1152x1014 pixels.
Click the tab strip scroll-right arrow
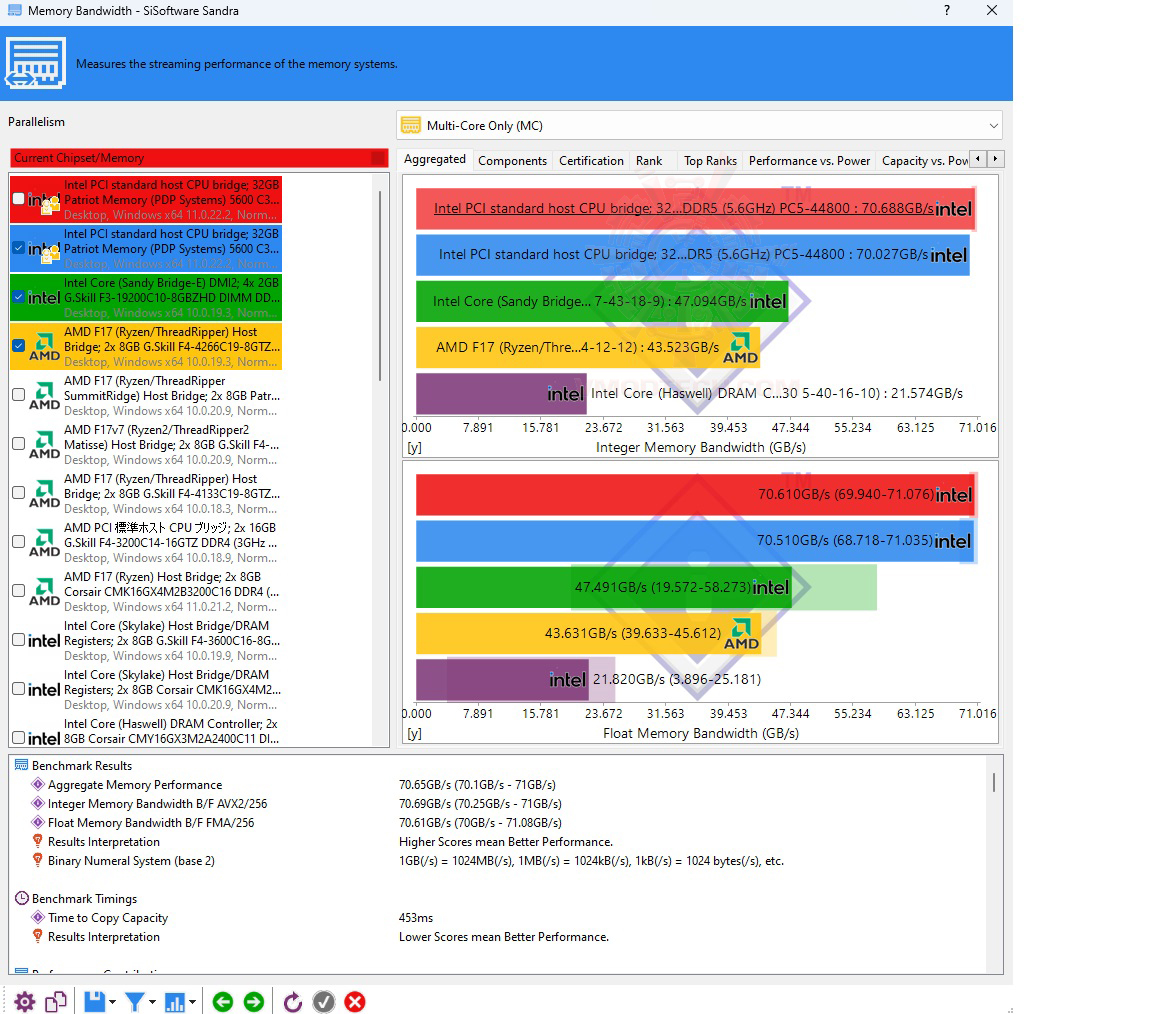click(996, 159)
